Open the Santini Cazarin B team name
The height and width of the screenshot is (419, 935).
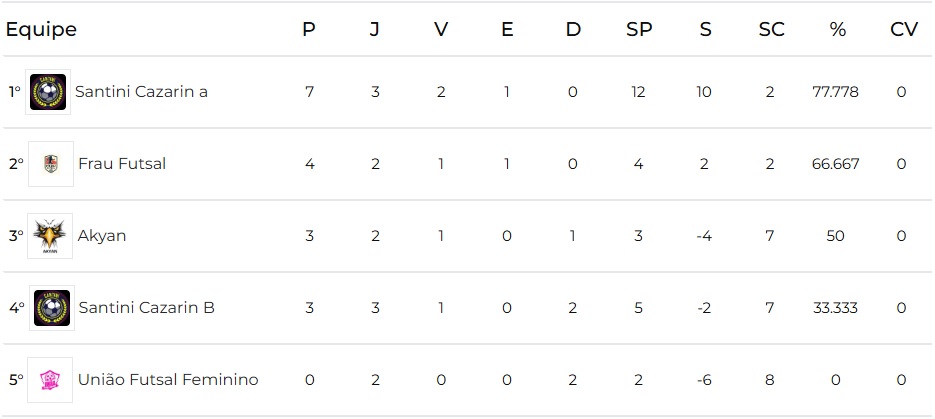146,308
